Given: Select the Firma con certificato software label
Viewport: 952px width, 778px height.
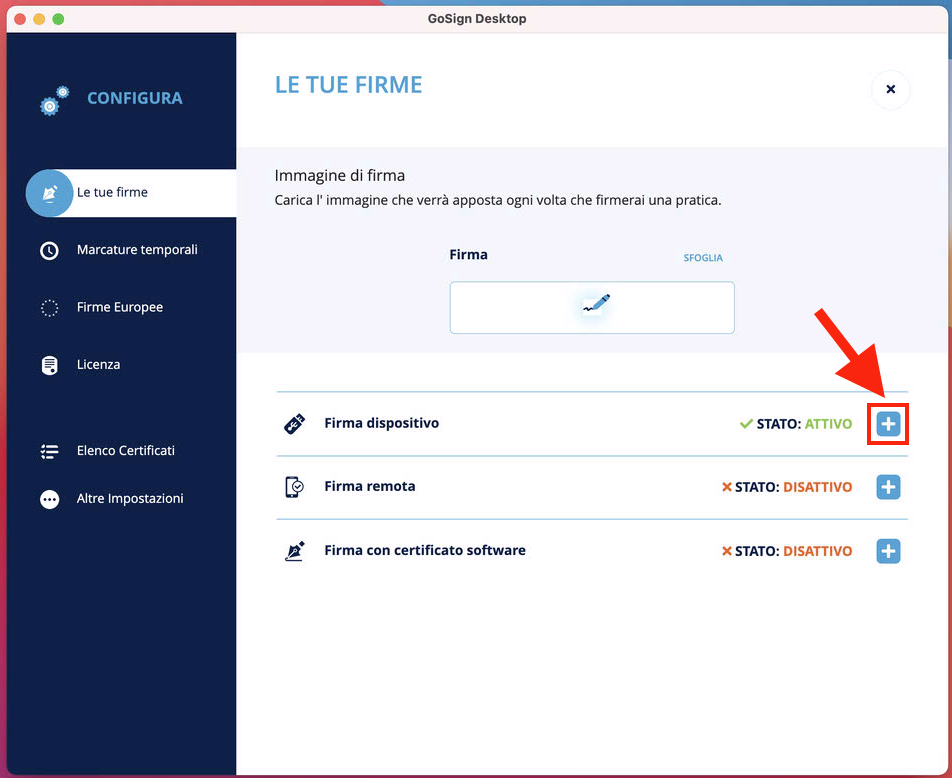Looking at the screenshot, I should point(425,550).
